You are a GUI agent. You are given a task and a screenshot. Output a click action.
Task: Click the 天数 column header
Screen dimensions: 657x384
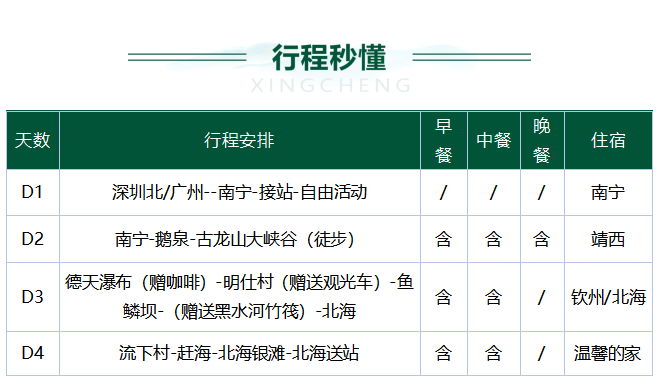tap(33, 140)
